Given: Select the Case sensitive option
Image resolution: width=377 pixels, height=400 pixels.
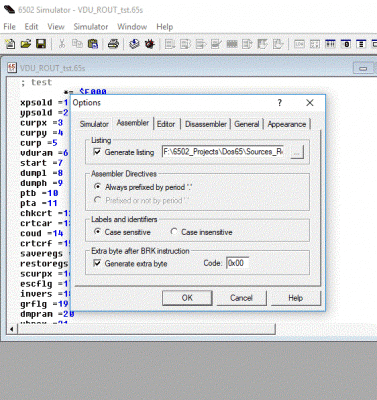Looking at the screenshot, I should coord(97,231).
